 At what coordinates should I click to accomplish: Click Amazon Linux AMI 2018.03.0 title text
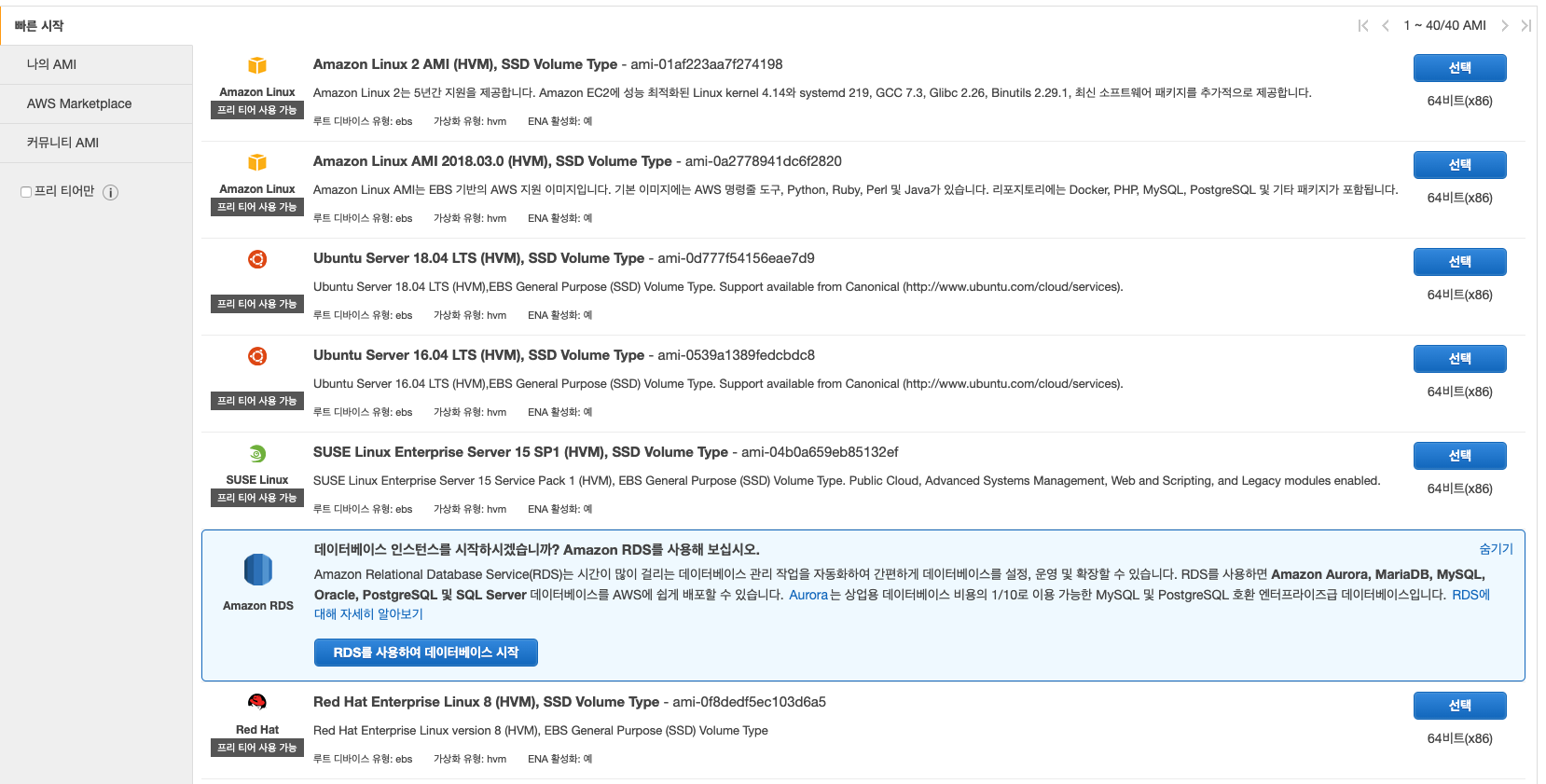point(492,161)
